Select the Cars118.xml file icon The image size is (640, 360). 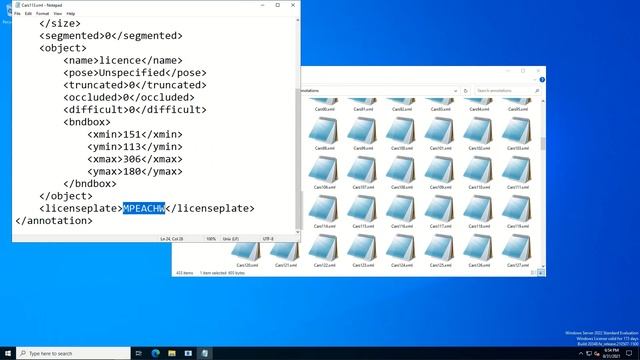[x=478, y=209]
